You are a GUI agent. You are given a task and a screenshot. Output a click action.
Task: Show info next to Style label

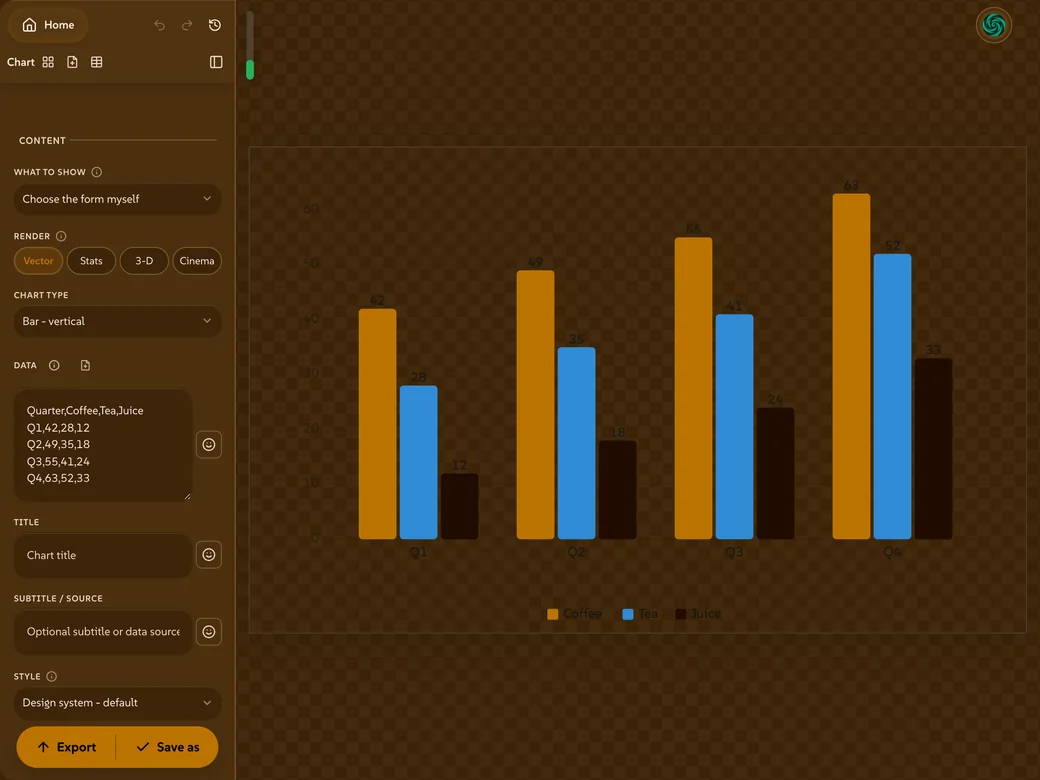52,677
